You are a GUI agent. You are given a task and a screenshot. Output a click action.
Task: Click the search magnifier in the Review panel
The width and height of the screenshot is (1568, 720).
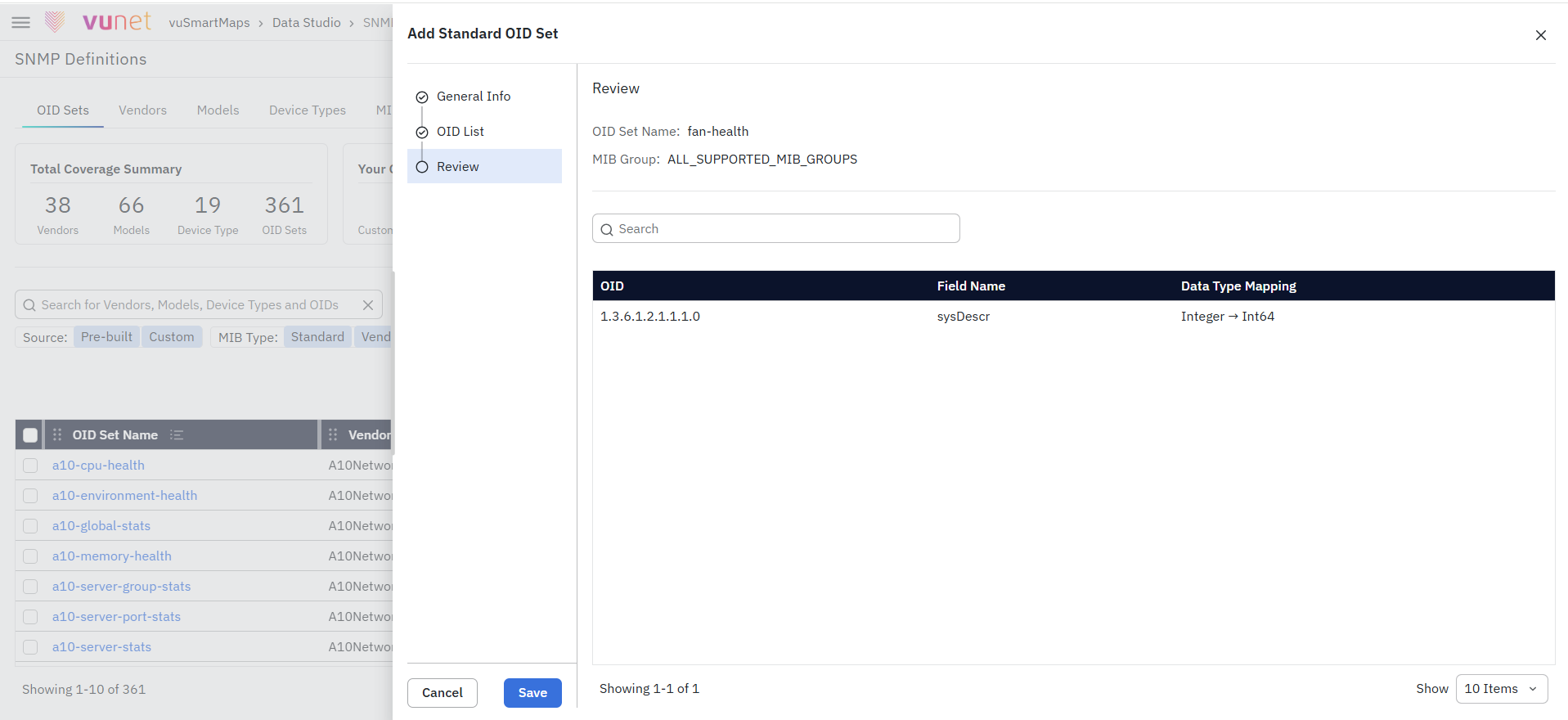(x=607, y=230)
